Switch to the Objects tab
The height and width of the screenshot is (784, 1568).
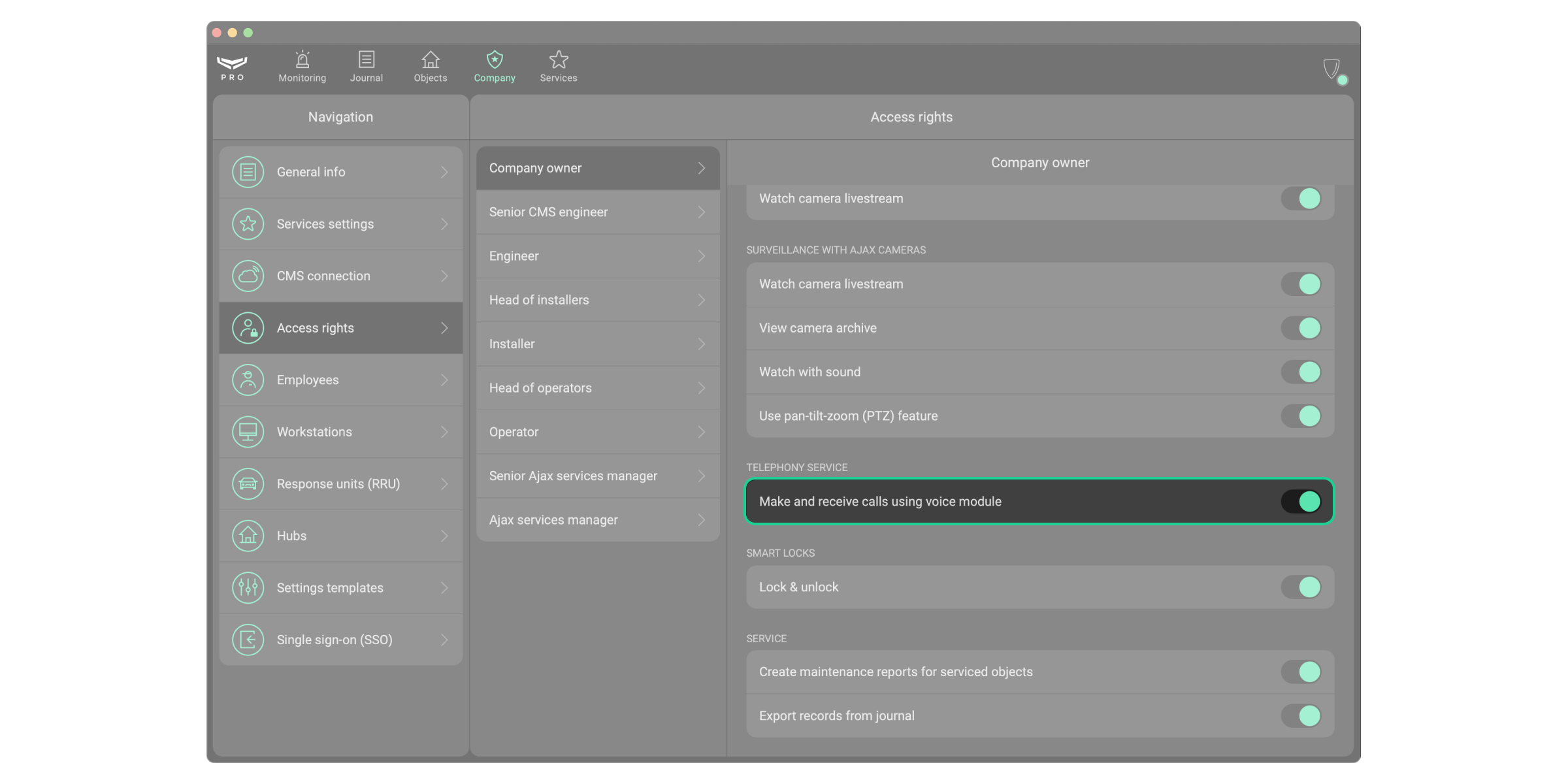coord(431,67)
